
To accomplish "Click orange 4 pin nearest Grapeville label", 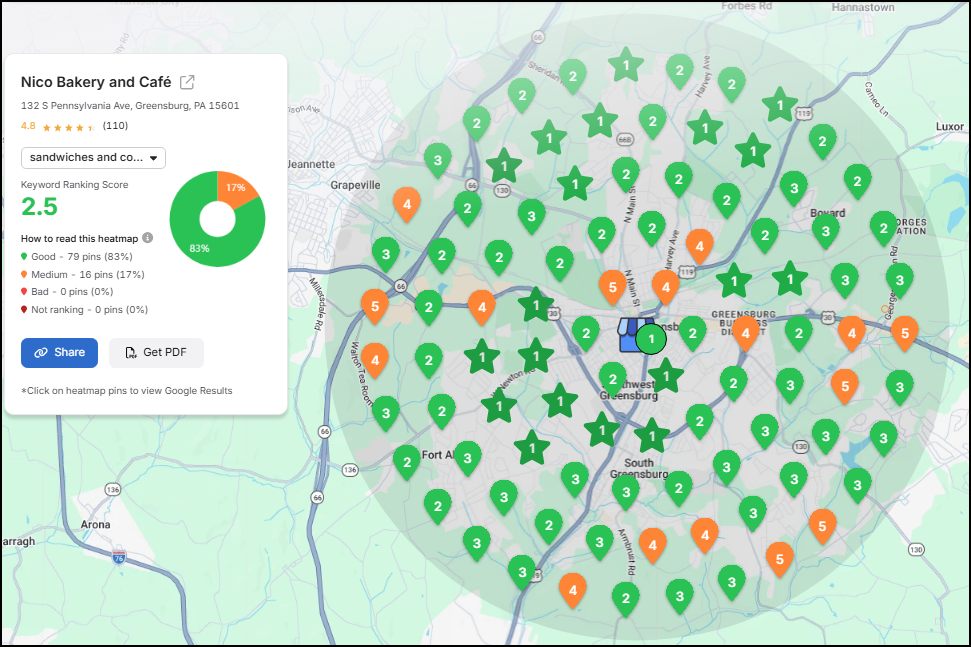I will [x=407, y=205].
